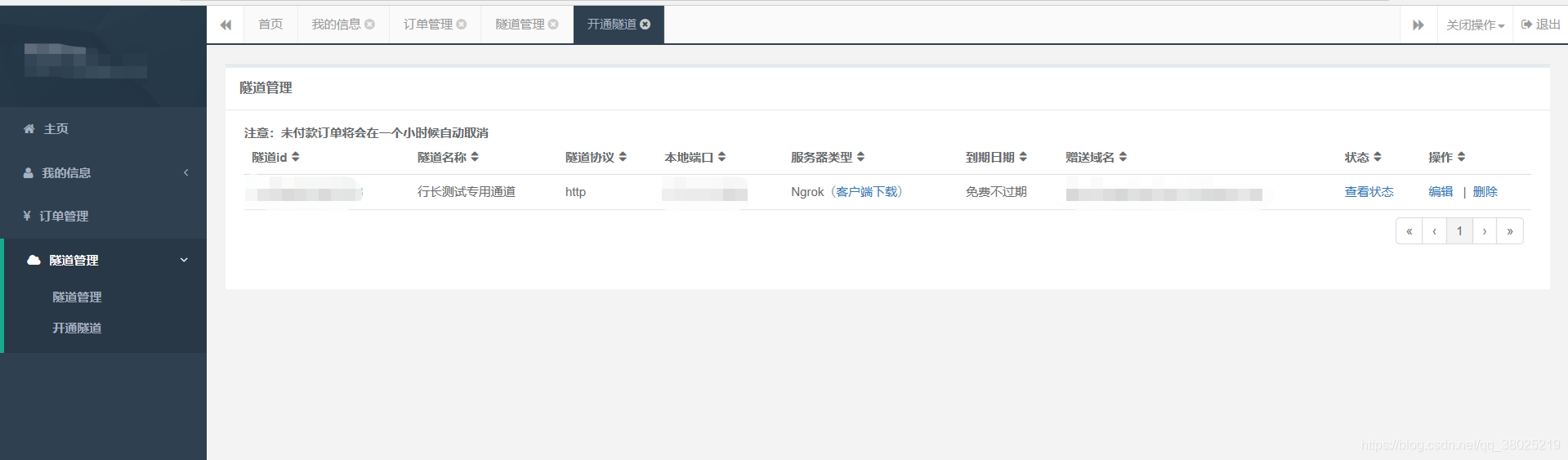
Task: Sort table by 服务器类型 column arrows
Action: pyautogui.click(x=860, y=157)
